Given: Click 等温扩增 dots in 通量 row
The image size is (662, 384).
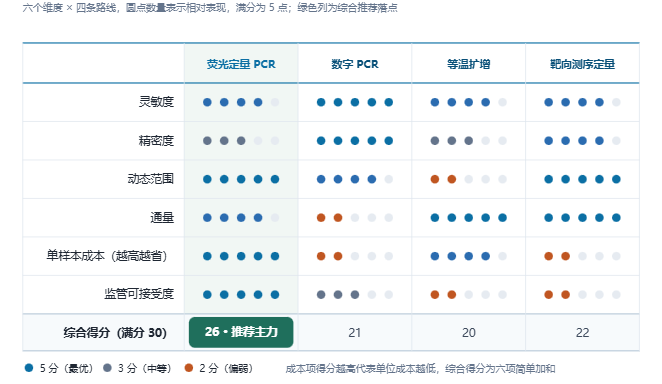Looking at the screenshot, I should [x=469, y=218].
